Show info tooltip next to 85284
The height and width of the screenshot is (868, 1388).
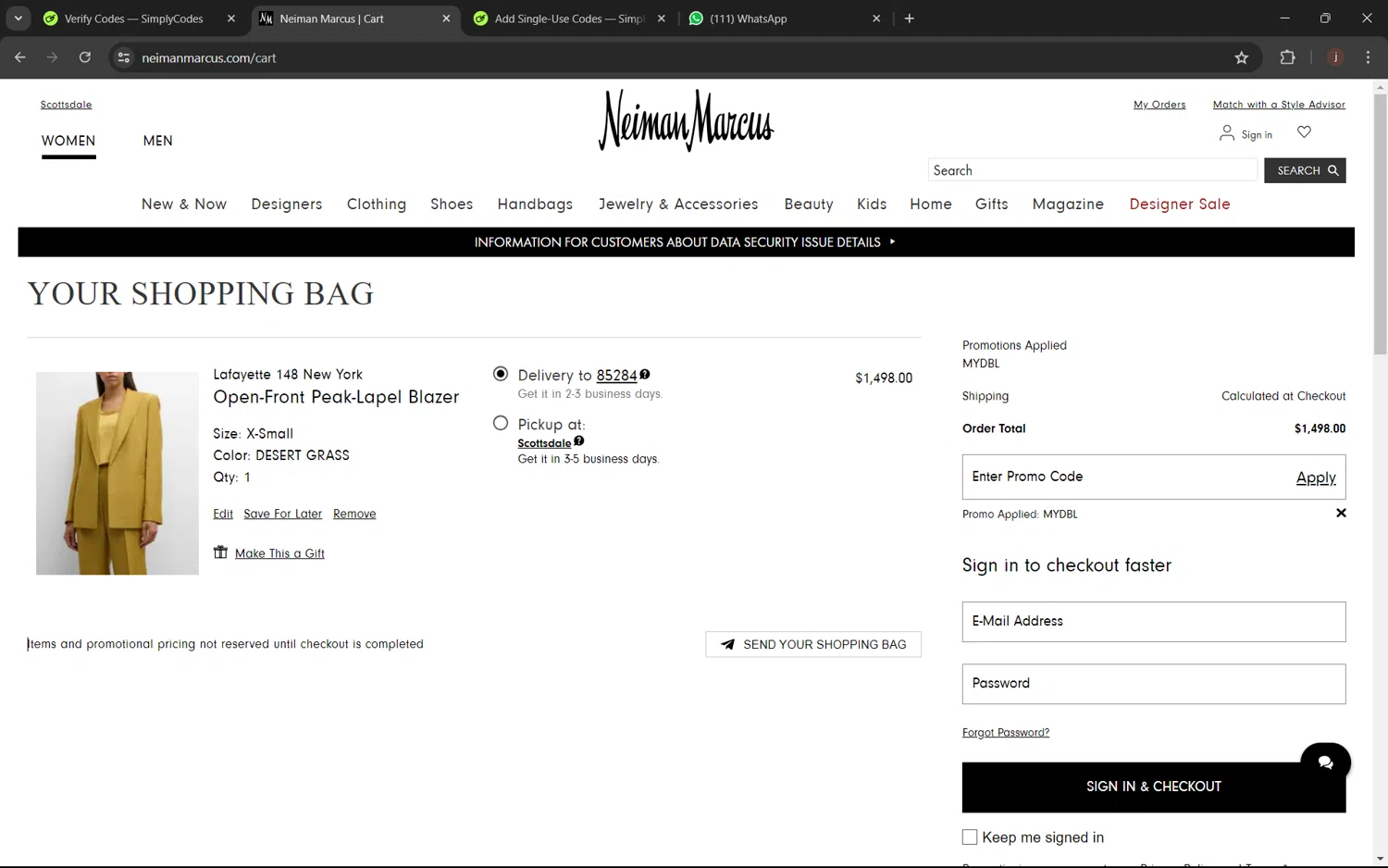[x=645, y=374]
